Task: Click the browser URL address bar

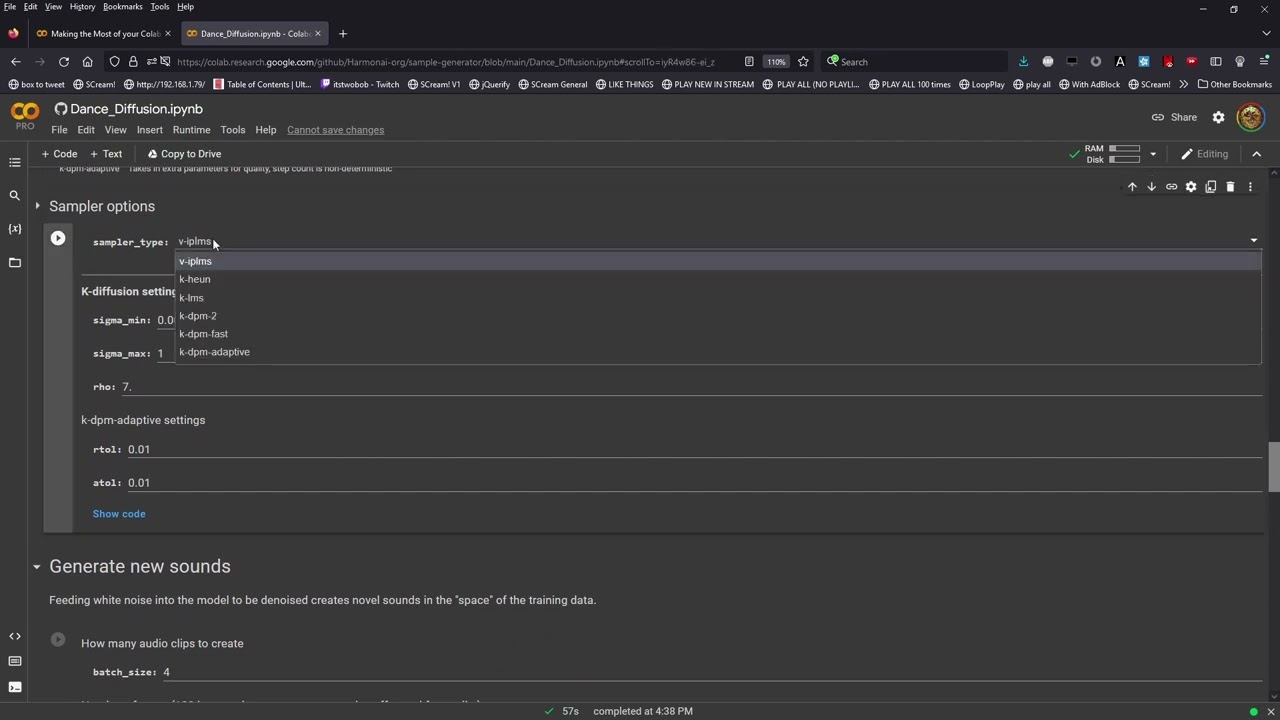Action: pyautogui.click(x=445, y=62)
